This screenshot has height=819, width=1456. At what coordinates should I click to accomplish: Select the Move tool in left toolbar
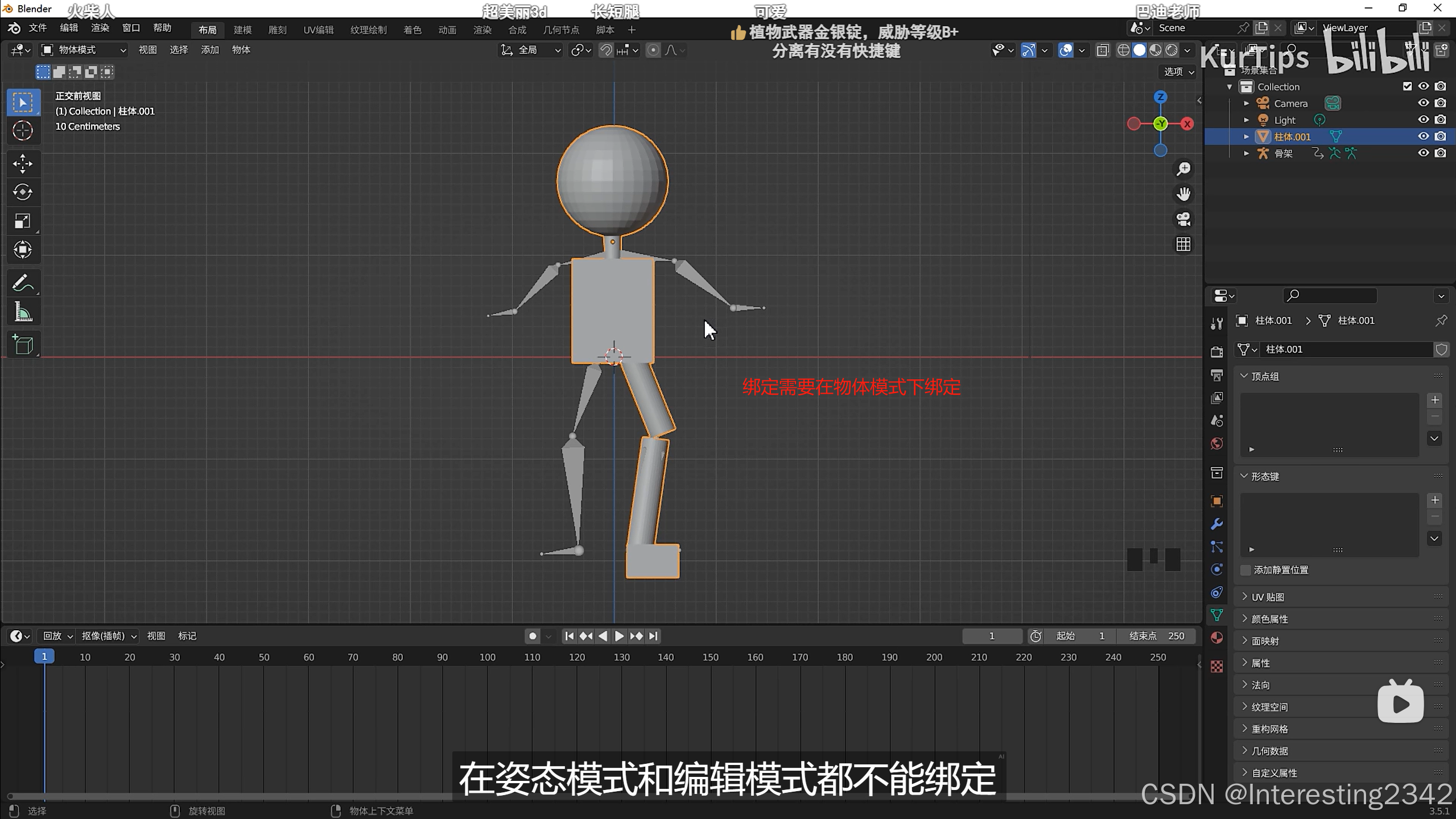click(x=23, y=164)
